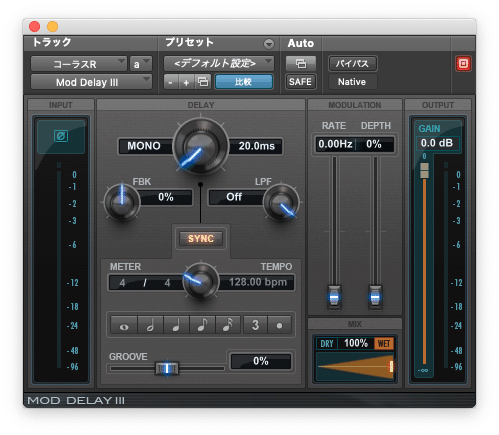
Task: Open the <デフォルト設定> preset dropdown
Action: coord(219,63)
